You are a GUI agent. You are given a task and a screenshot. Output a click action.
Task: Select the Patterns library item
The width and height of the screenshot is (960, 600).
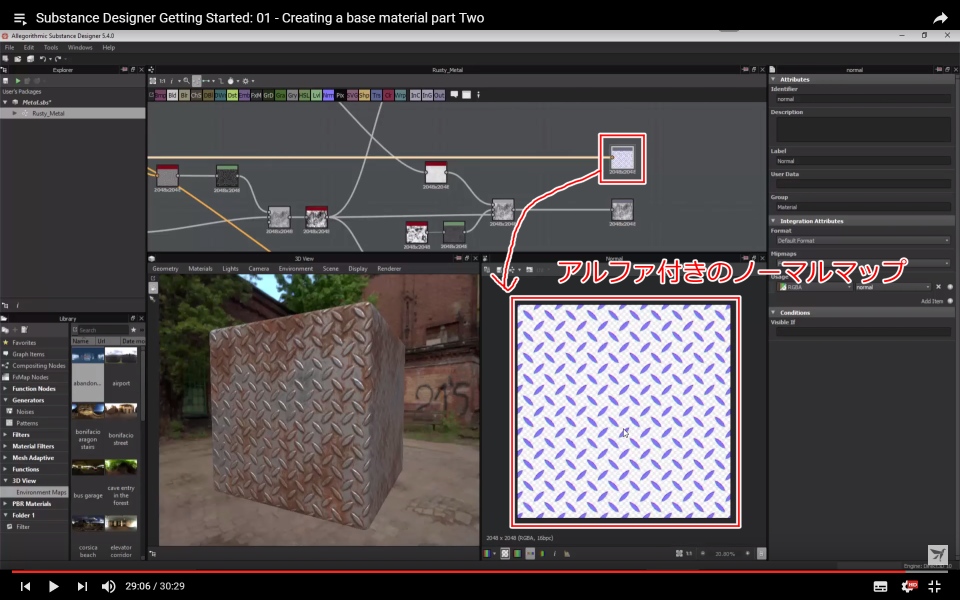point(27,423)
